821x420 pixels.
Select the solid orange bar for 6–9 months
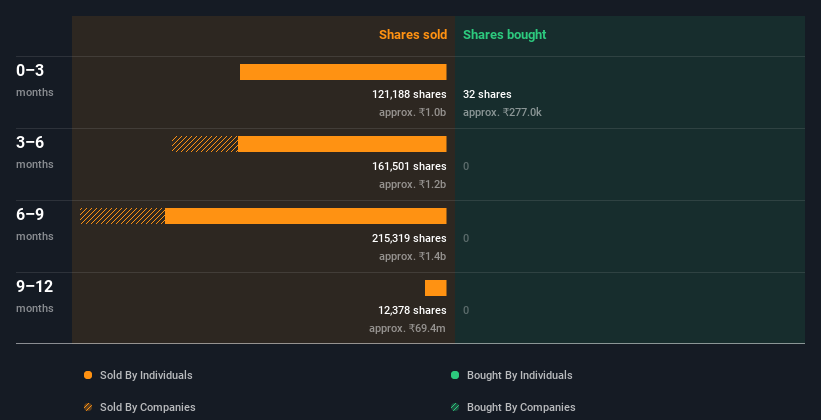306,216
